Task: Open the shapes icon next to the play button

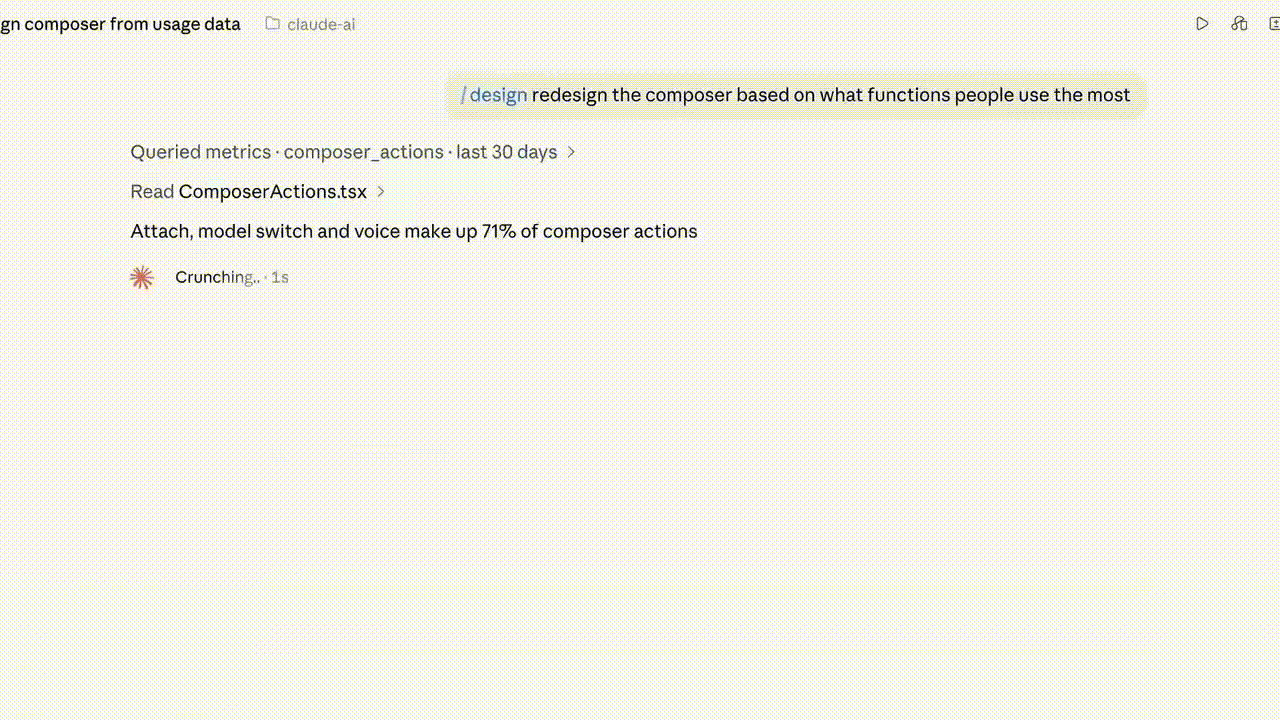Action: (x=1240, y=24)
